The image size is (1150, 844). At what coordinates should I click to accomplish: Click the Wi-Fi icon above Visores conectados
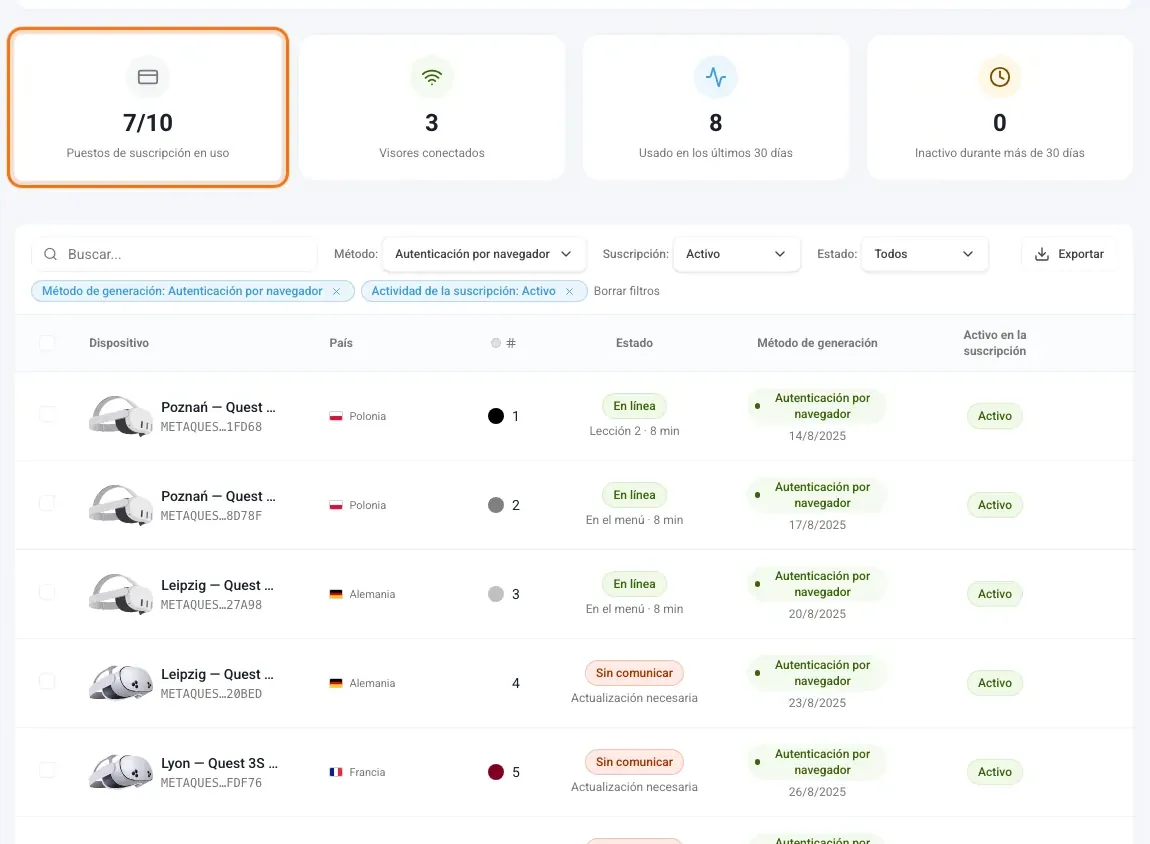pyautogui.click(x=432, y=77)
